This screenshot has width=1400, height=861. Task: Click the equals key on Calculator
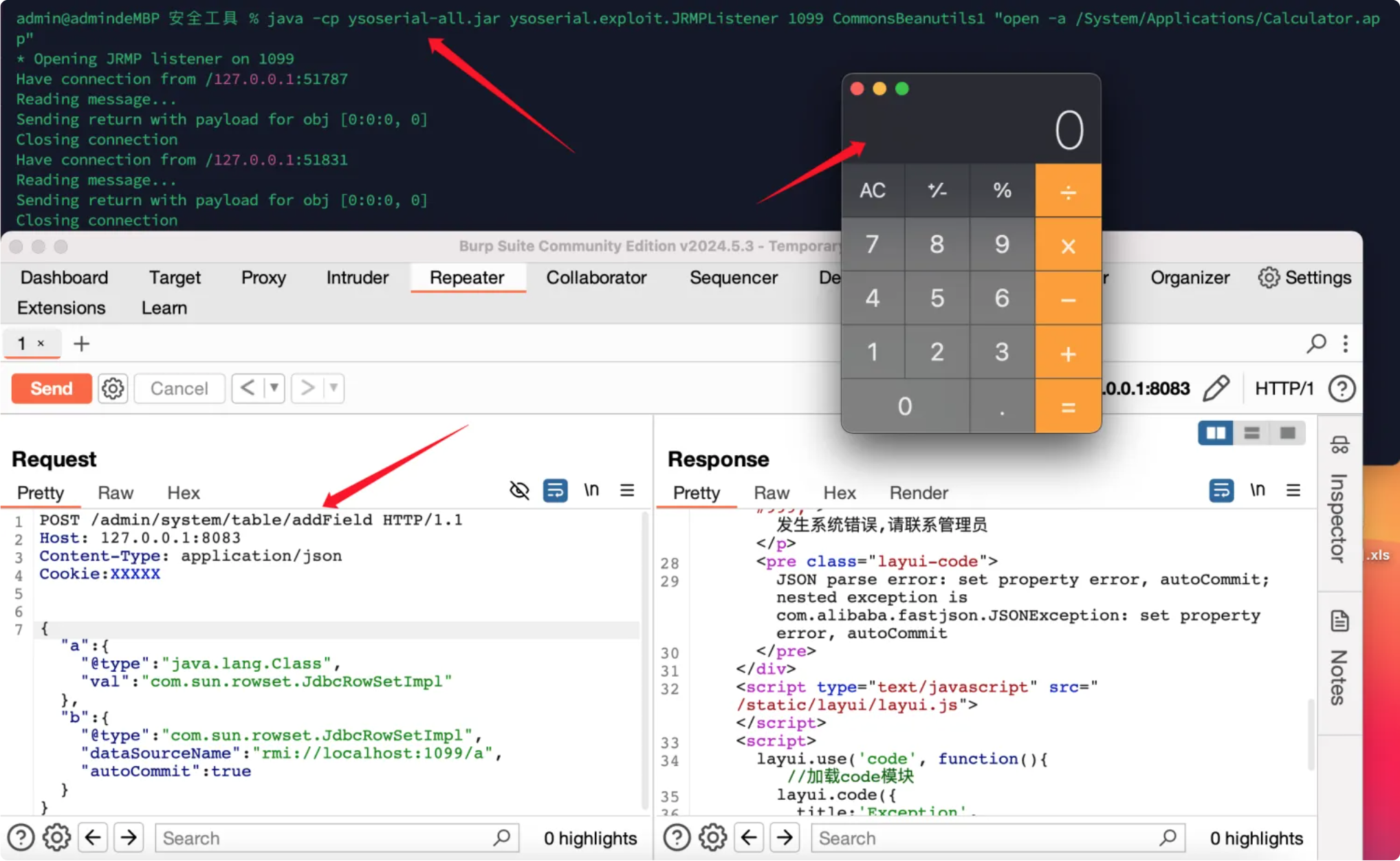coord(1068,406)
